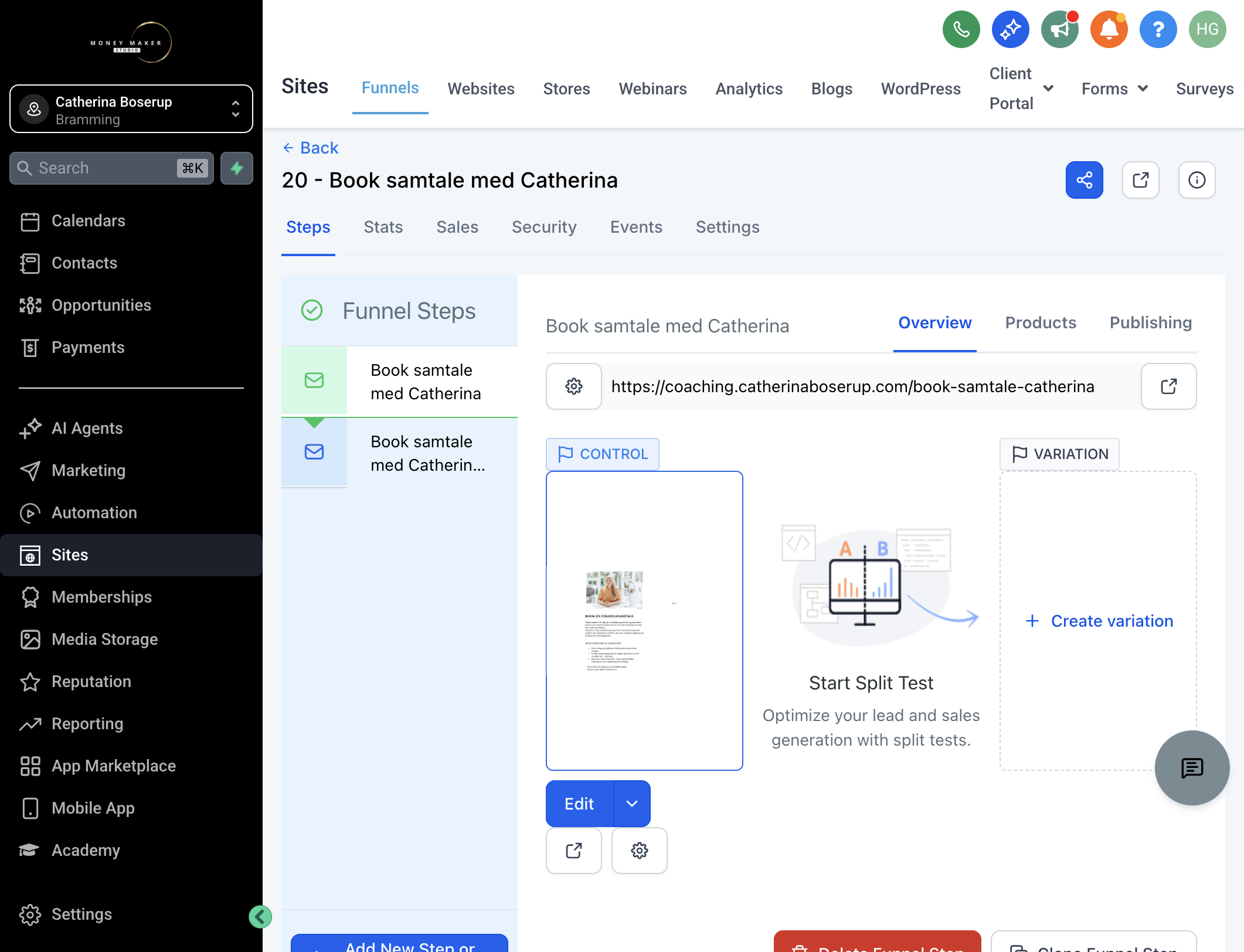Expand the Edit button dropdown arrow
This screenshot has width=1244, height=952.
(631, 804)
